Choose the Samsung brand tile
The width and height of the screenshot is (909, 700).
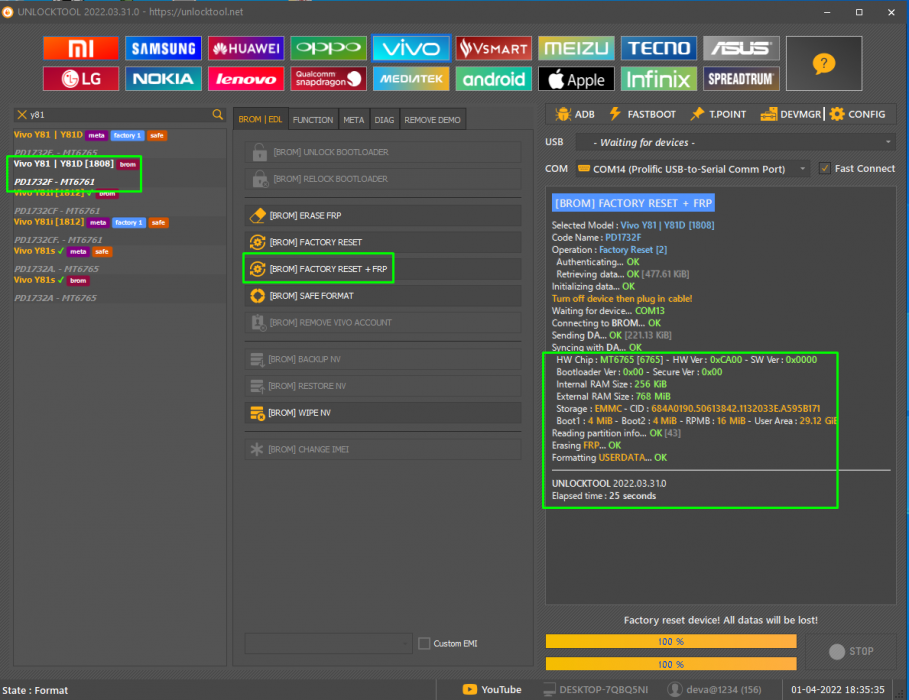[x=163, y=48]
